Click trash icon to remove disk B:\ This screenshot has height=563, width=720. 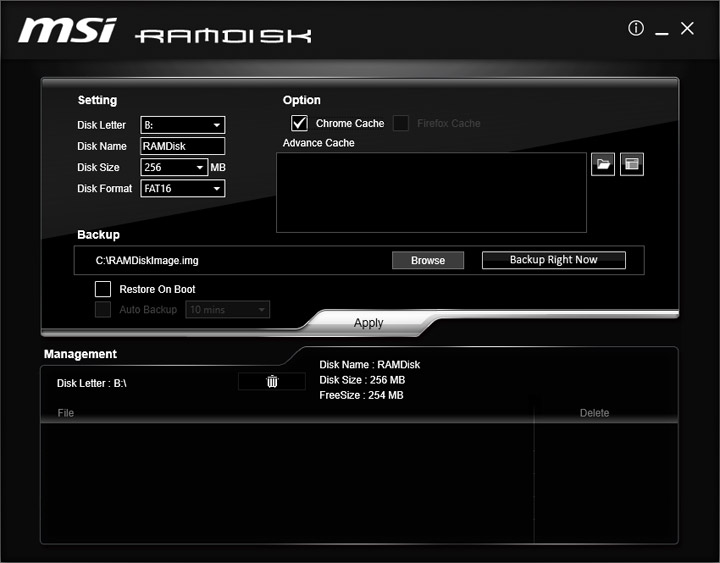pos(272,381)
